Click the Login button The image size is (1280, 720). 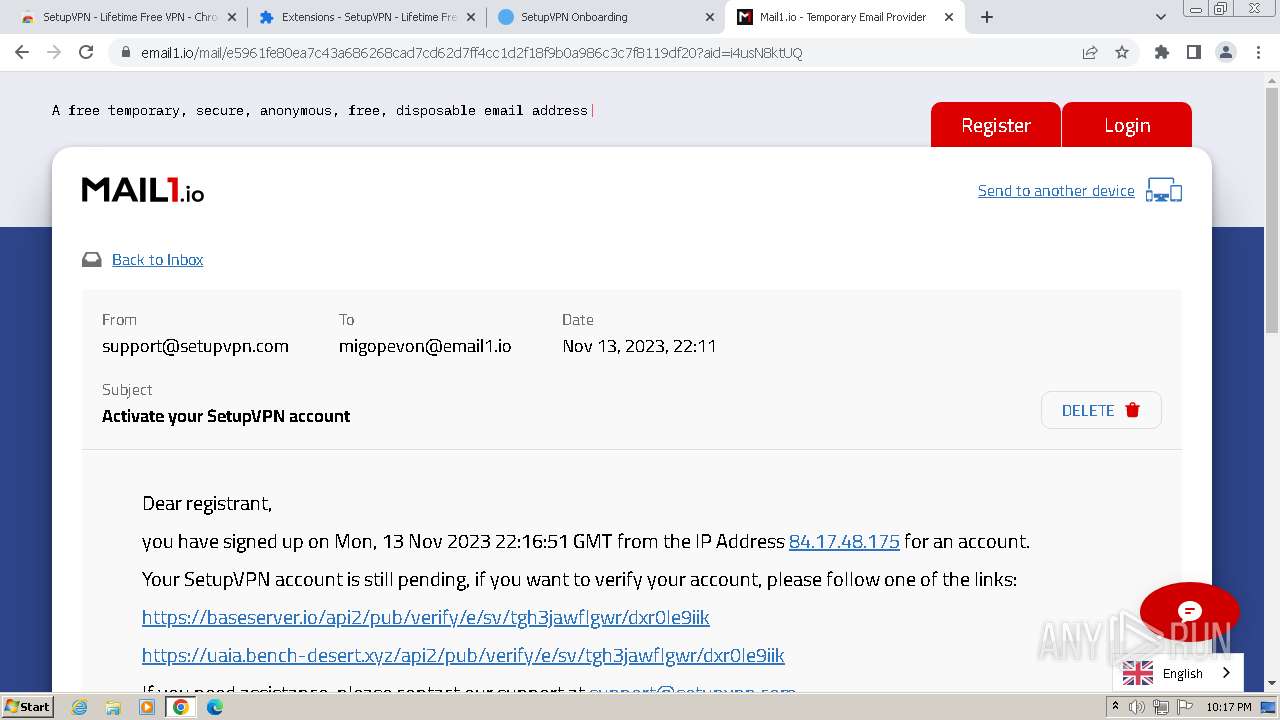pyautogui.click(x=1127, y=125)
